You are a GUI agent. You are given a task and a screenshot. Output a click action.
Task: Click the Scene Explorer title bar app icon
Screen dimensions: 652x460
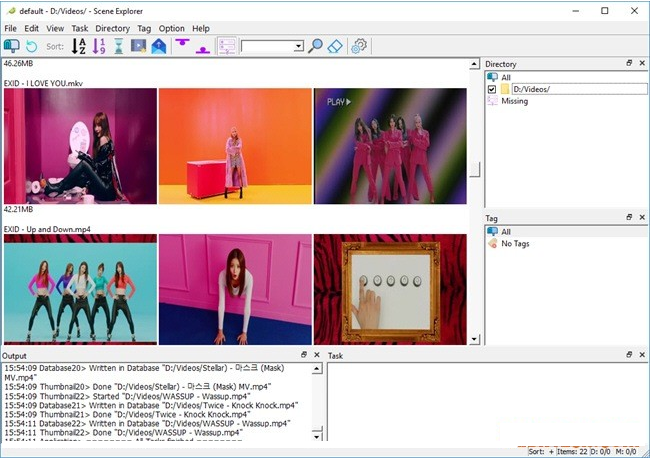click(x=11, y=11)
